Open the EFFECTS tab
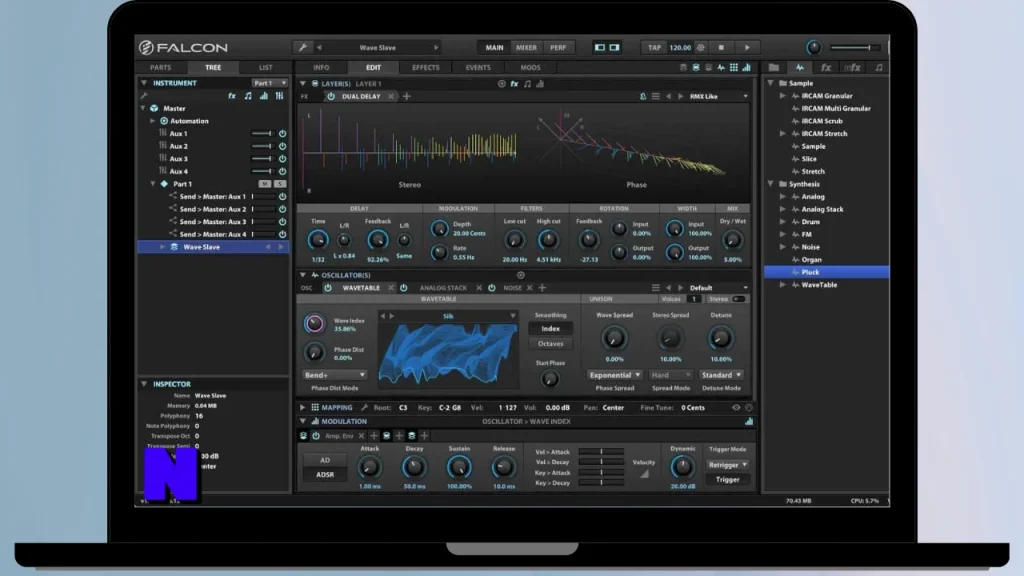 pos(426,67)
